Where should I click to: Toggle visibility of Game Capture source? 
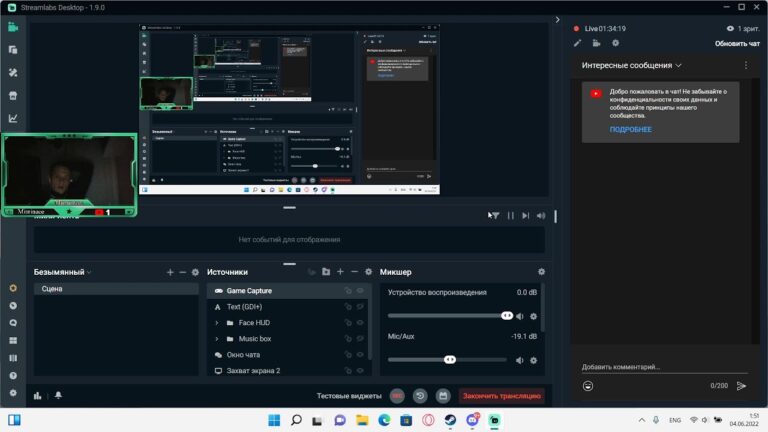[x=360, y=291]
